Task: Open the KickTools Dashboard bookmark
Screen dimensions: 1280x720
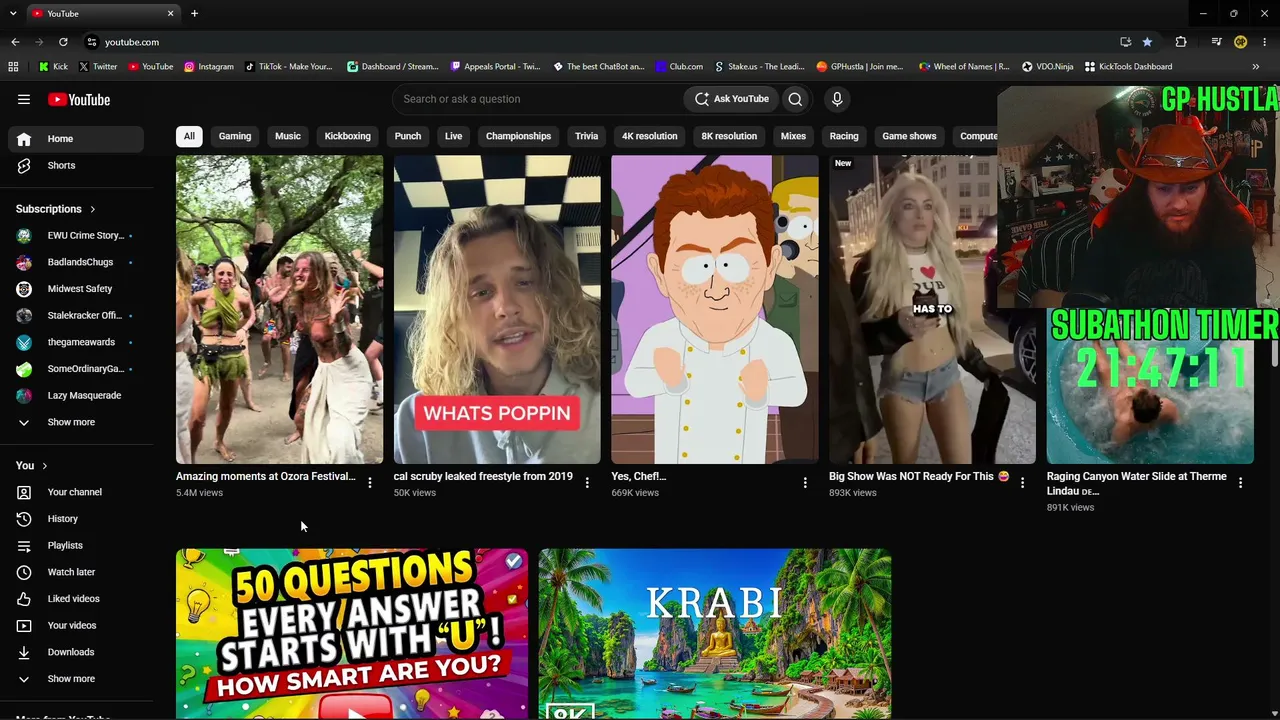Action: (x=1128, y=67)
